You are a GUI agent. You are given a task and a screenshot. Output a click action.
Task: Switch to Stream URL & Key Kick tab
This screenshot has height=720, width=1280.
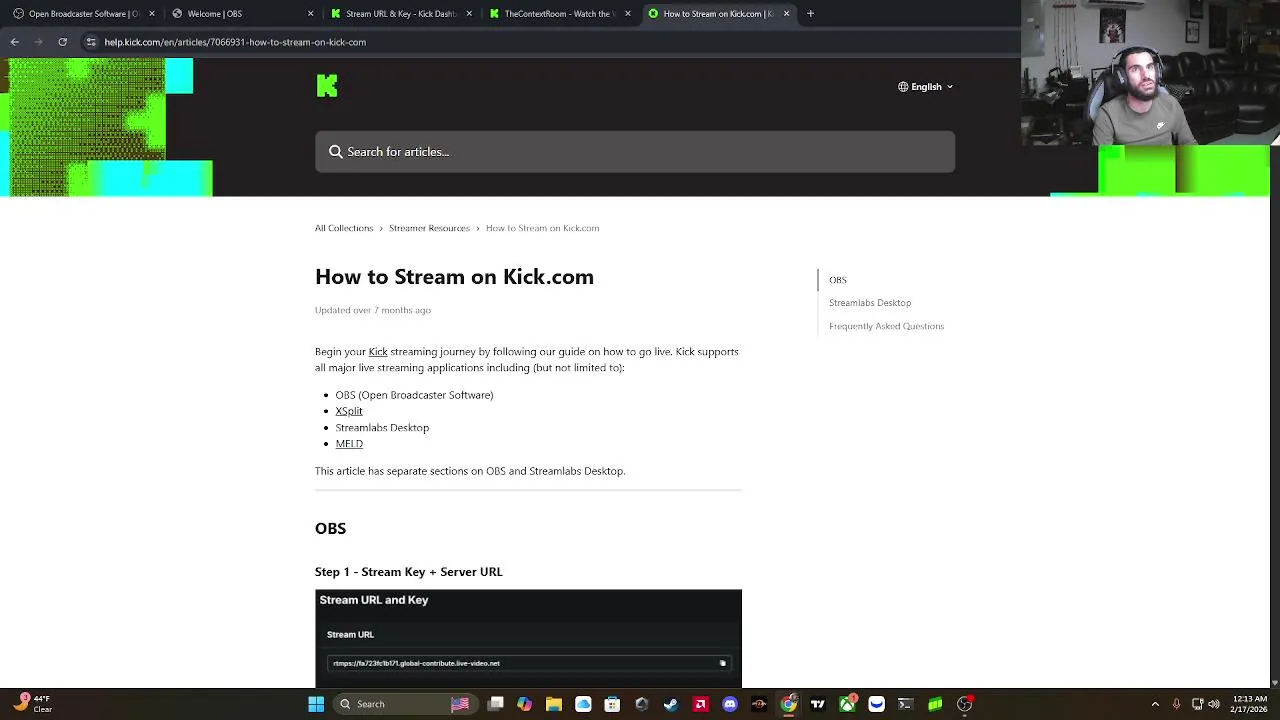point(400,14)
